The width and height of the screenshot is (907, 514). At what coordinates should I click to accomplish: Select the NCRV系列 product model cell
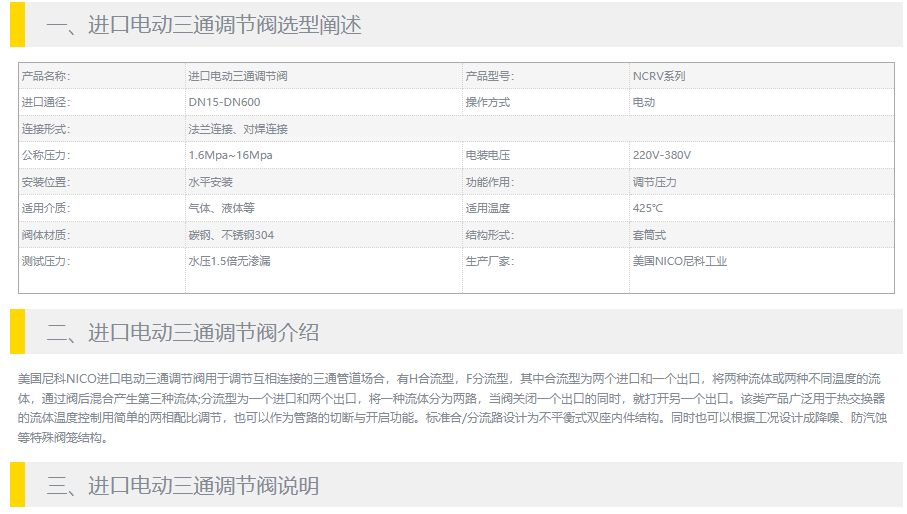[x=658, y=76]
